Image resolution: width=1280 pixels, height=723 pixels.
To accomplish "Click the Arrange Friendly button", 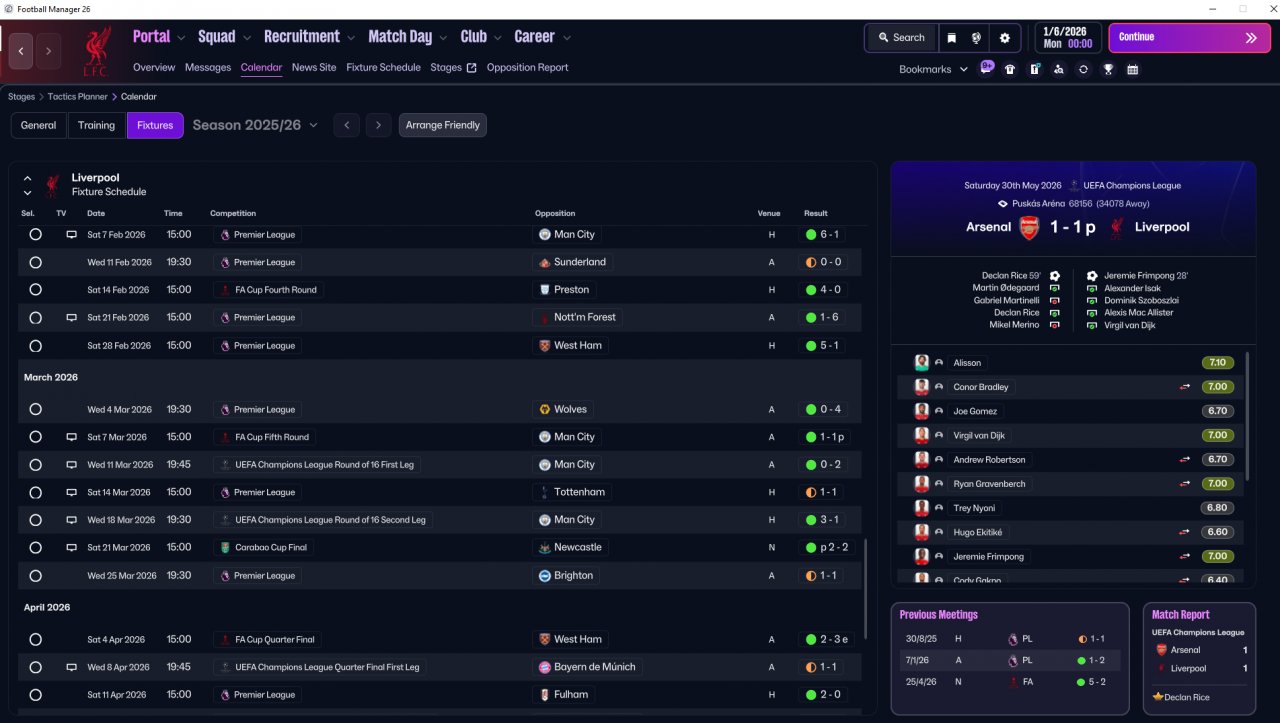I will 443,125.
